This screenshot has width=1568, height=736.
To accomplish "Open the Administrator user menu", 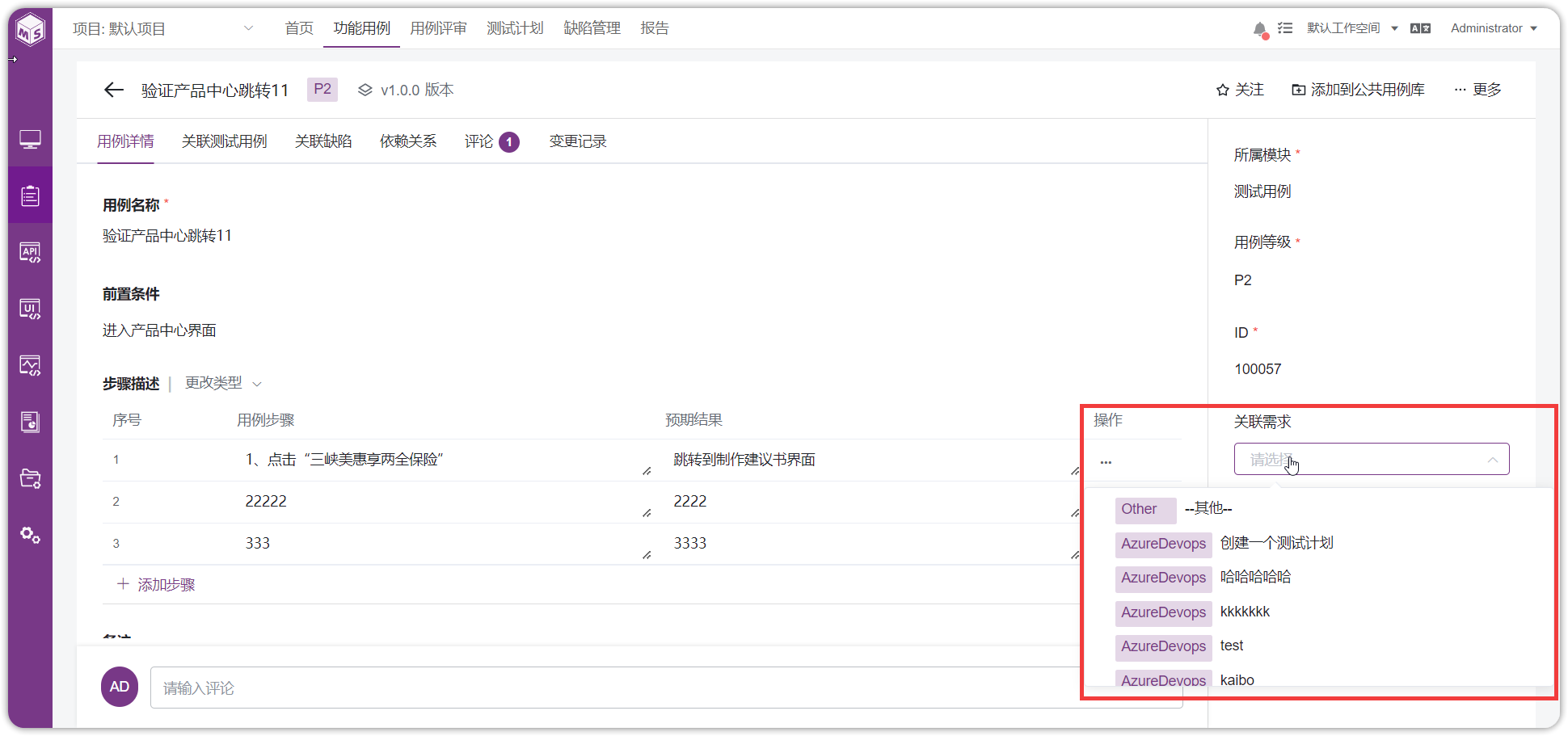I will (x=1494, y=28).
